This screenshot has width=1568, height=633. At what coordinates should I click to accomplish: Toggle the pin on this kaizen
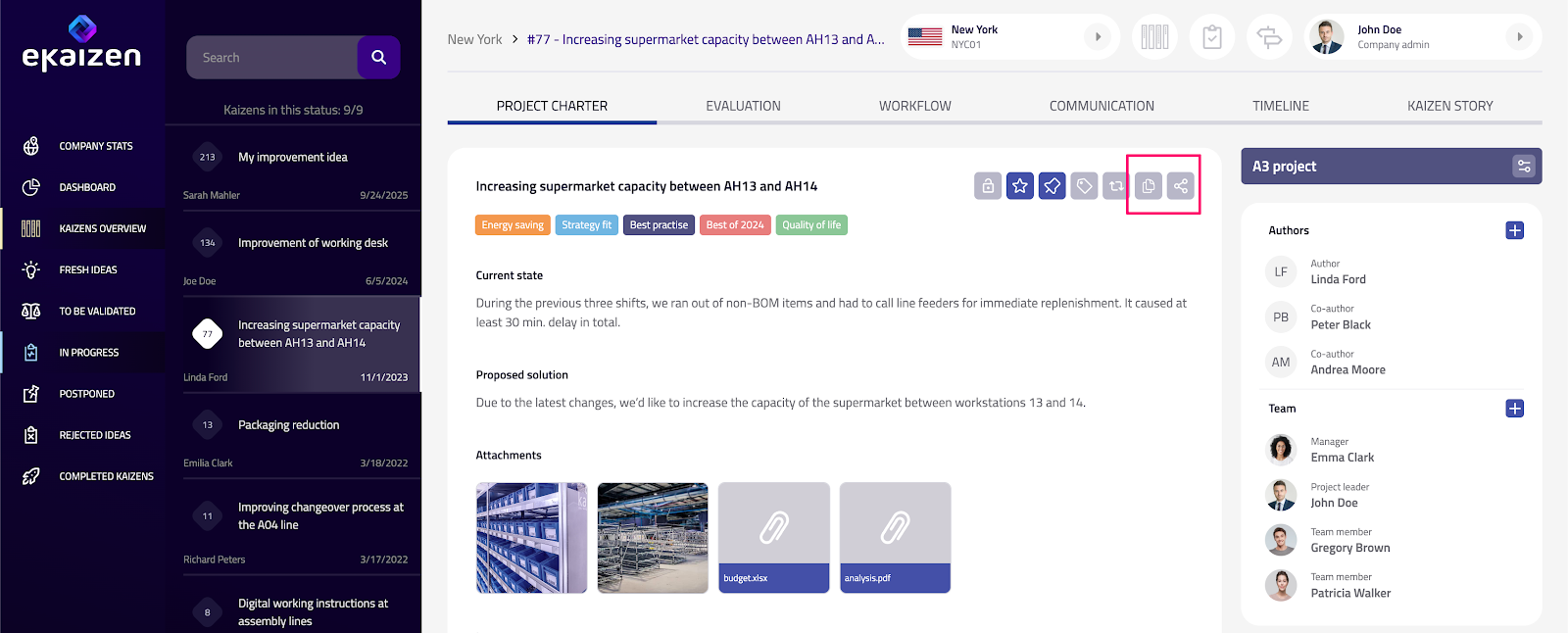coord(1053,185)
